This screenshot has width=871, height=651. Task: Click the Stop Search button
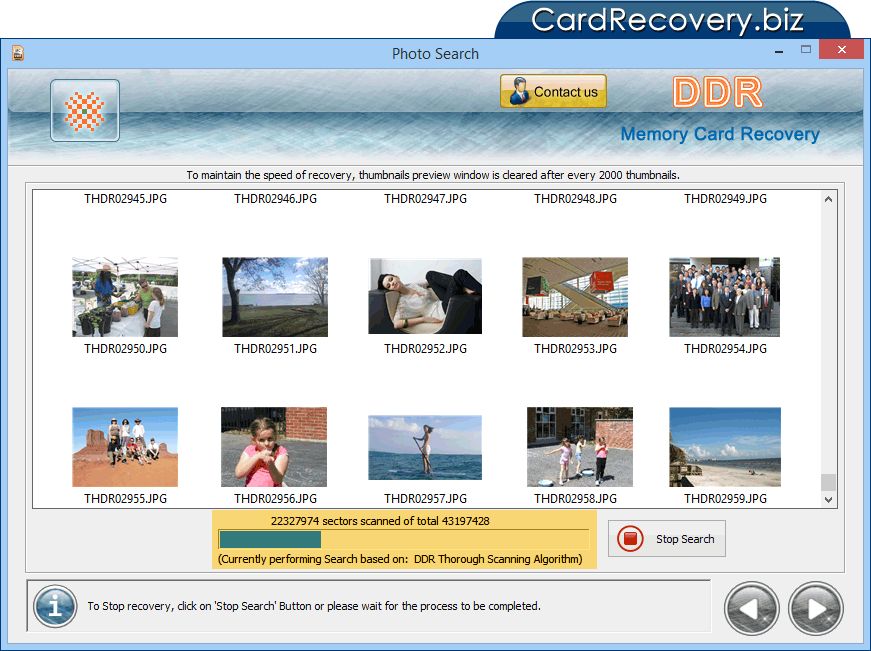[x=667, y=538]
